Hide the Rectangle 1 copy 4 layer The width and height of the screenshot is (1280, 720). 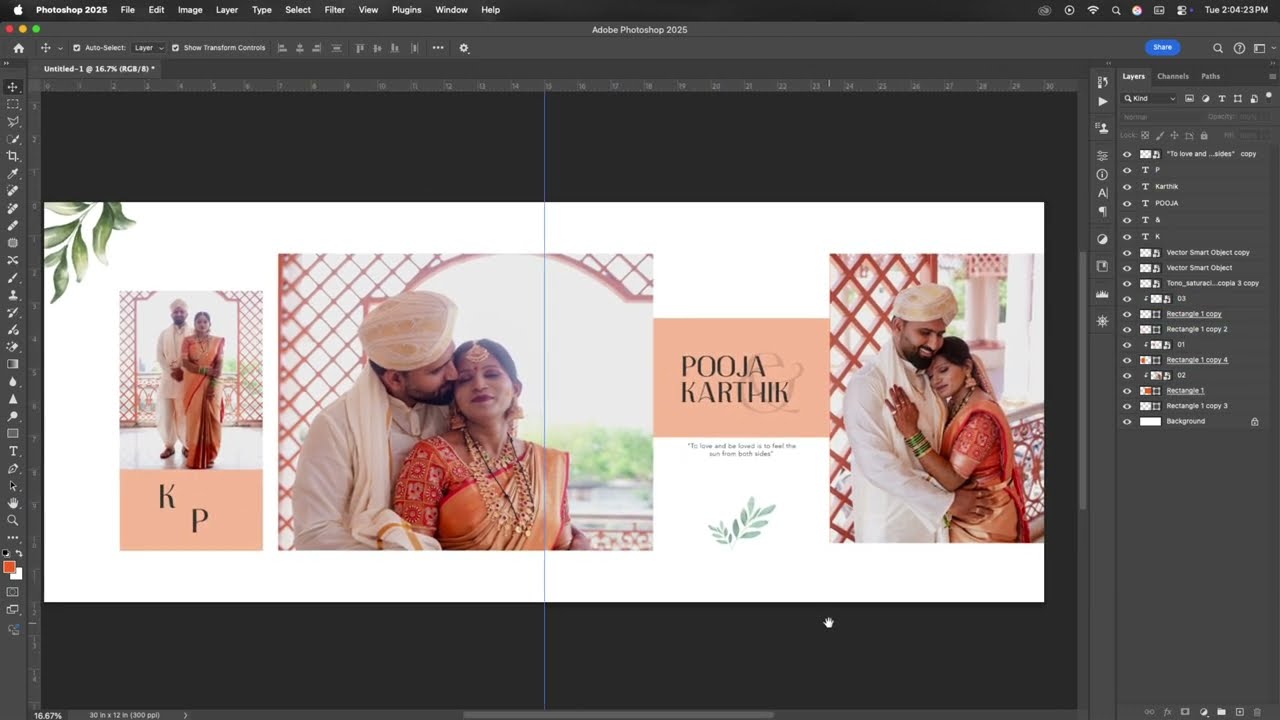pyautogui.click(x=1127, y=360)
